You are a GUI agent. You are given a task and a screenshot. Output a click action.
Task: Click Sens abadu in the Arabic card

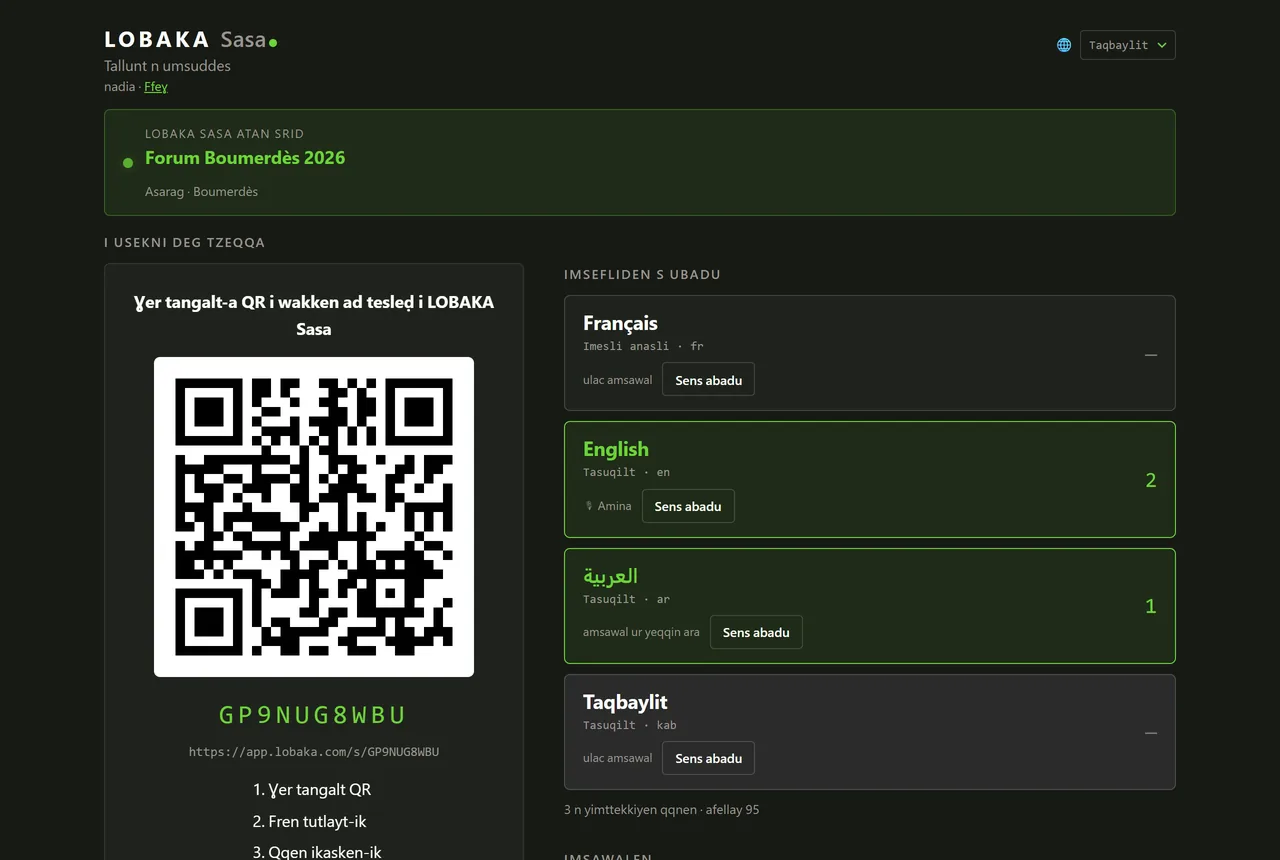[x=756, y=632]
